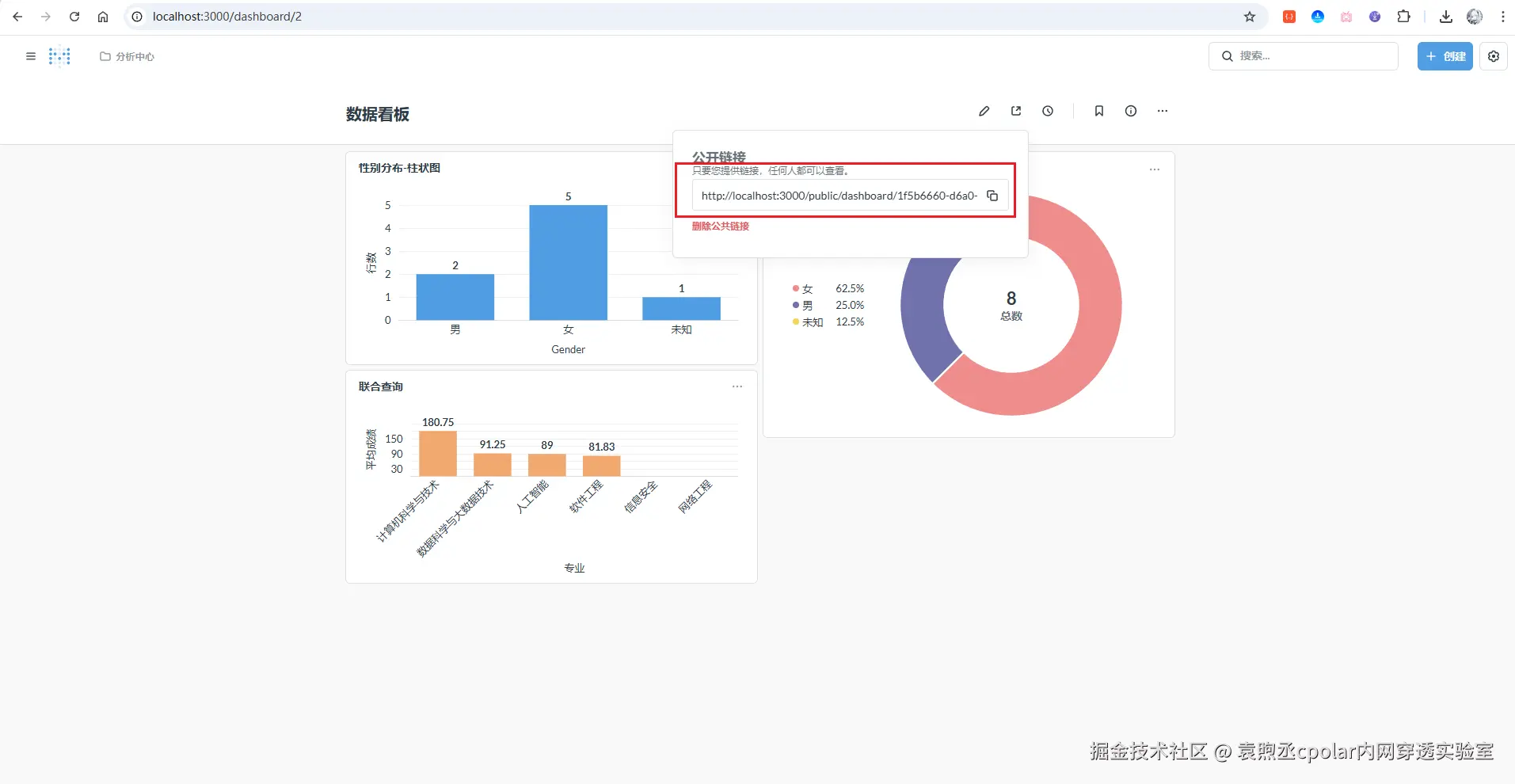Click the pink extension icon
Screen dimensions: 1515x784
(x=1346, y=17)
